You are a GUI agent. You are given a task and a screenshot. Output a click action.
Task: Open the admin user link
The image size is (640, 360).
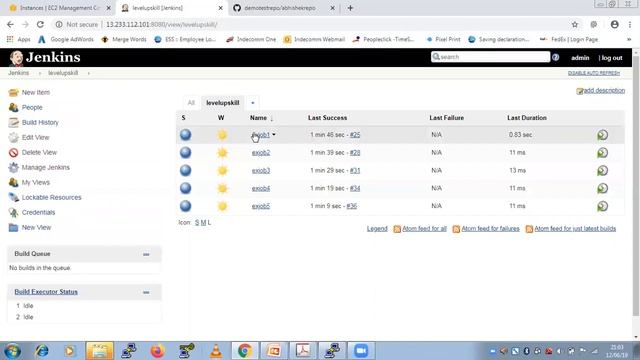click(x=580, y=58)
